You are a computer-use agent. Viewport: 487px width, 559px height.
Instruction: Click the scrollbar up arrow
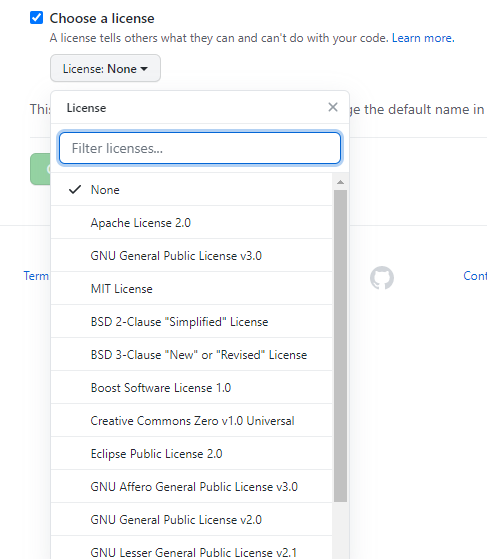(x=340, y=182)
